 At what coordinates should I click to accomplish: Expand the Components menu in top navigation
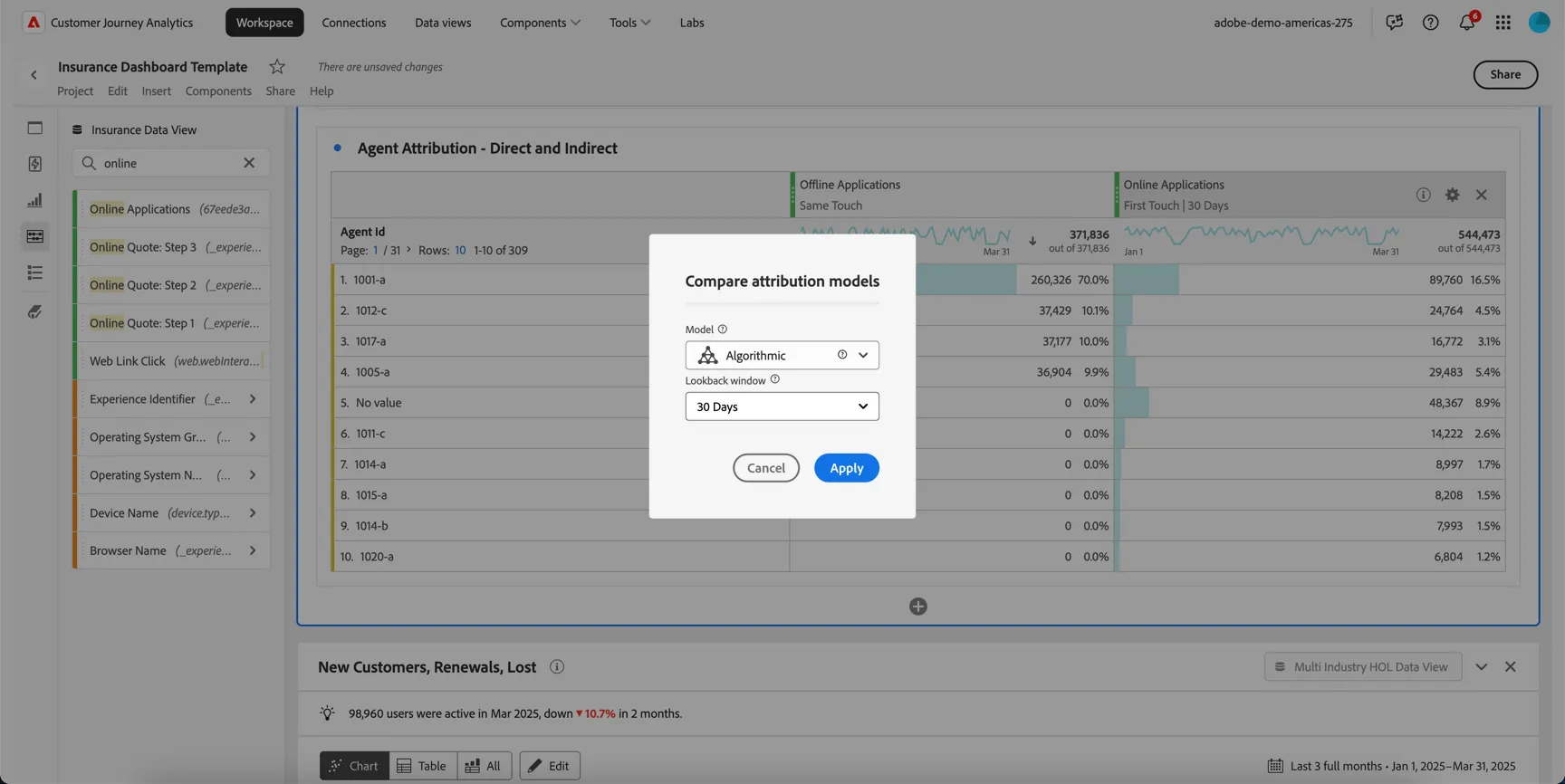pyautogui.click(x=541, y=23)
